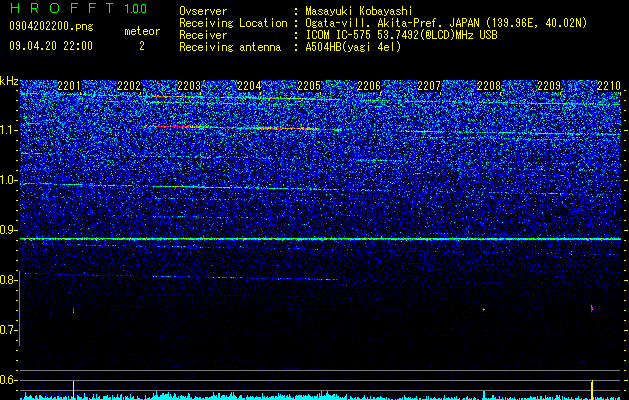Click the red meteor echo near 2210

pyautogui.click(x=592, y=308)
